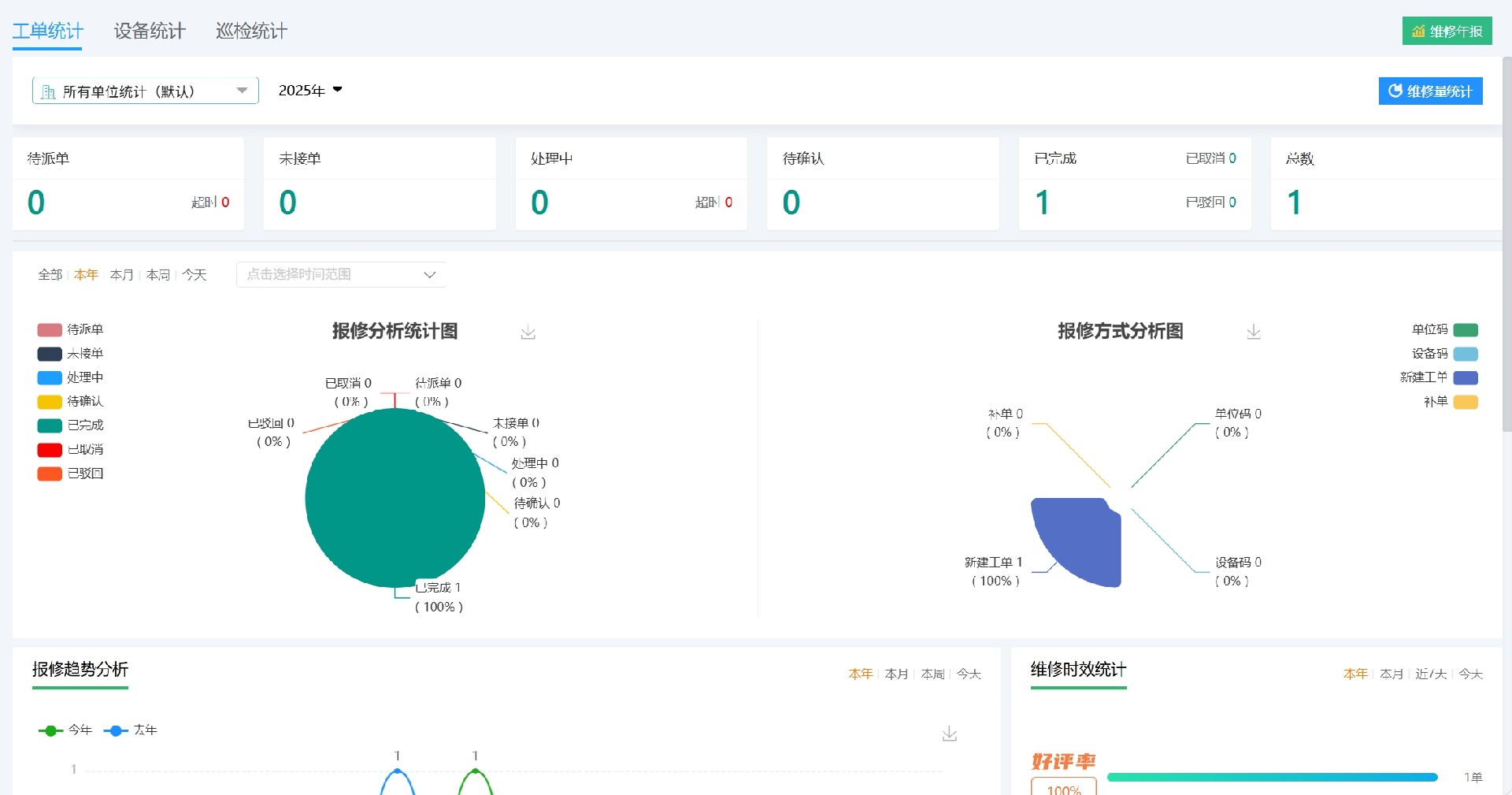The height and width of the screenshot is (795, 1512).
Task: Toggle the 今年 series in 报修趋势分析
Action: click(66, 730)
